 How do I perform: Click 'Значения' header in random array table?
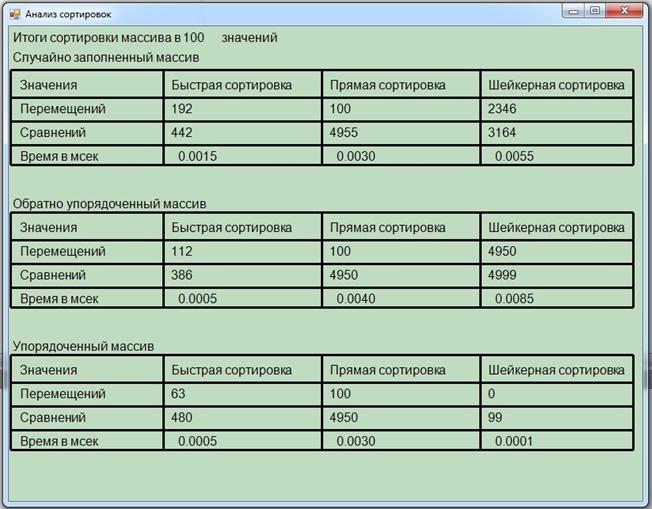pyautogui.click(x=87, y=85)
